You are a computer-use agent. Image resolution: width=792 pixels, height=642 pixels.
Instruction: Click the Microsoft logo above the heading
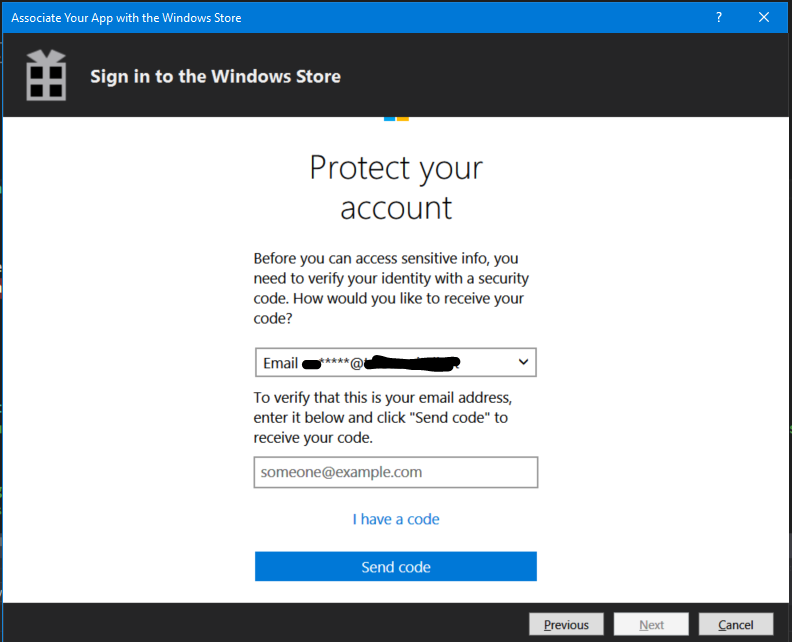[396, 119]
